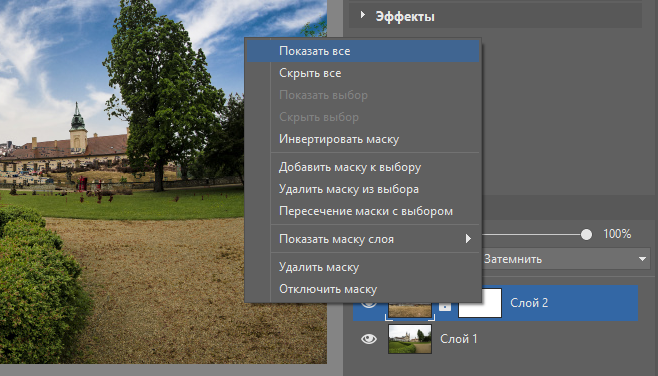Image resolution: width=658 pixels, height=376 pixels.
Task: Toggle visibility of Слой 1
Action: pos(369,339)
